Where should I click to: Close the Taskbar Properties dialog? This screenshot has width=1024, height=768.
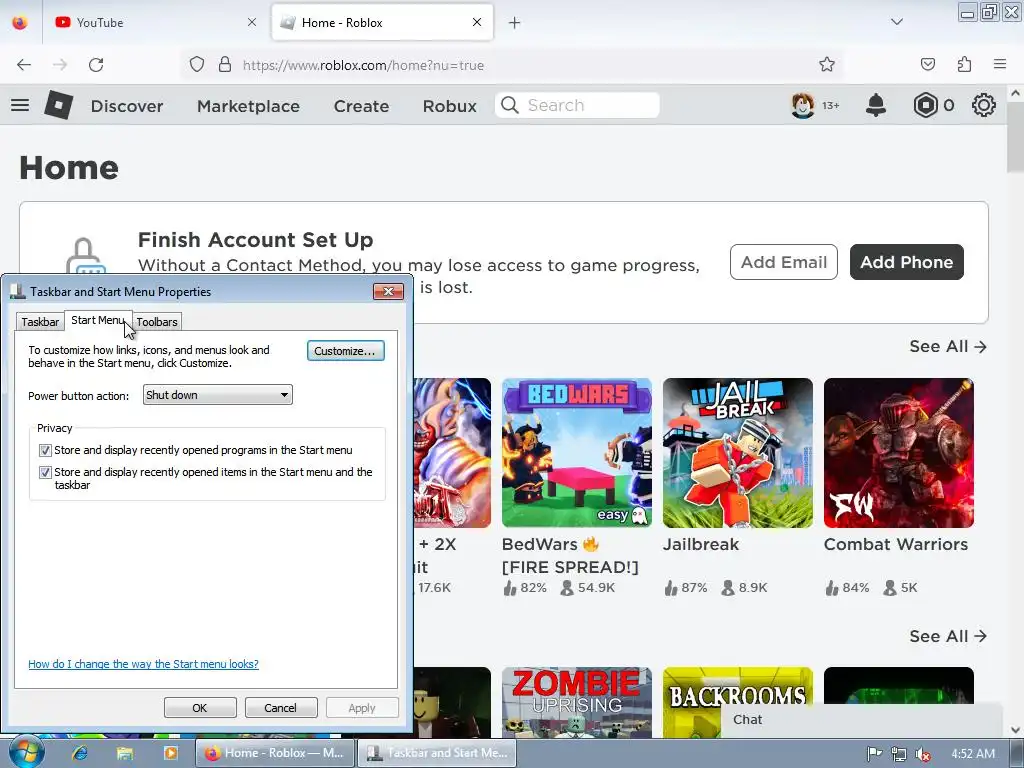pyautogui.click(x=388, y=291)
